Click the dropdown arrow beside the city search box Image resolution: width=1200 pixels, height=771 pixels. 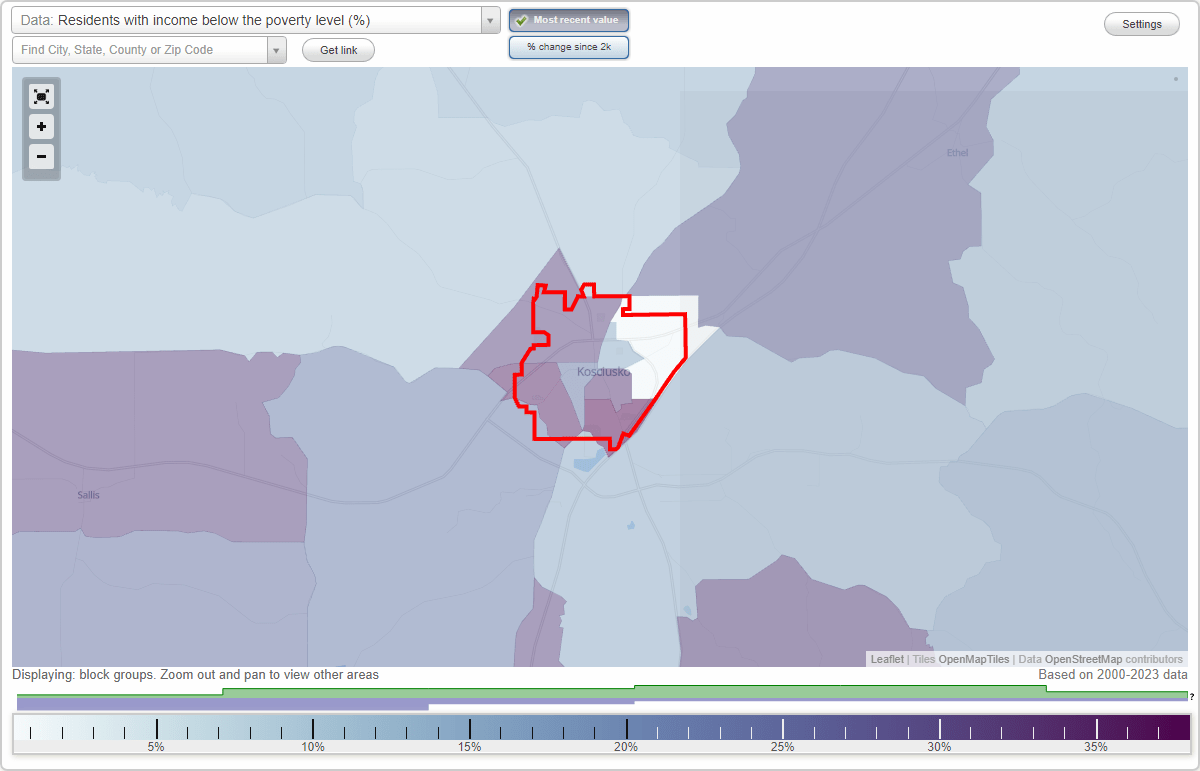click(x=277, y=49)
